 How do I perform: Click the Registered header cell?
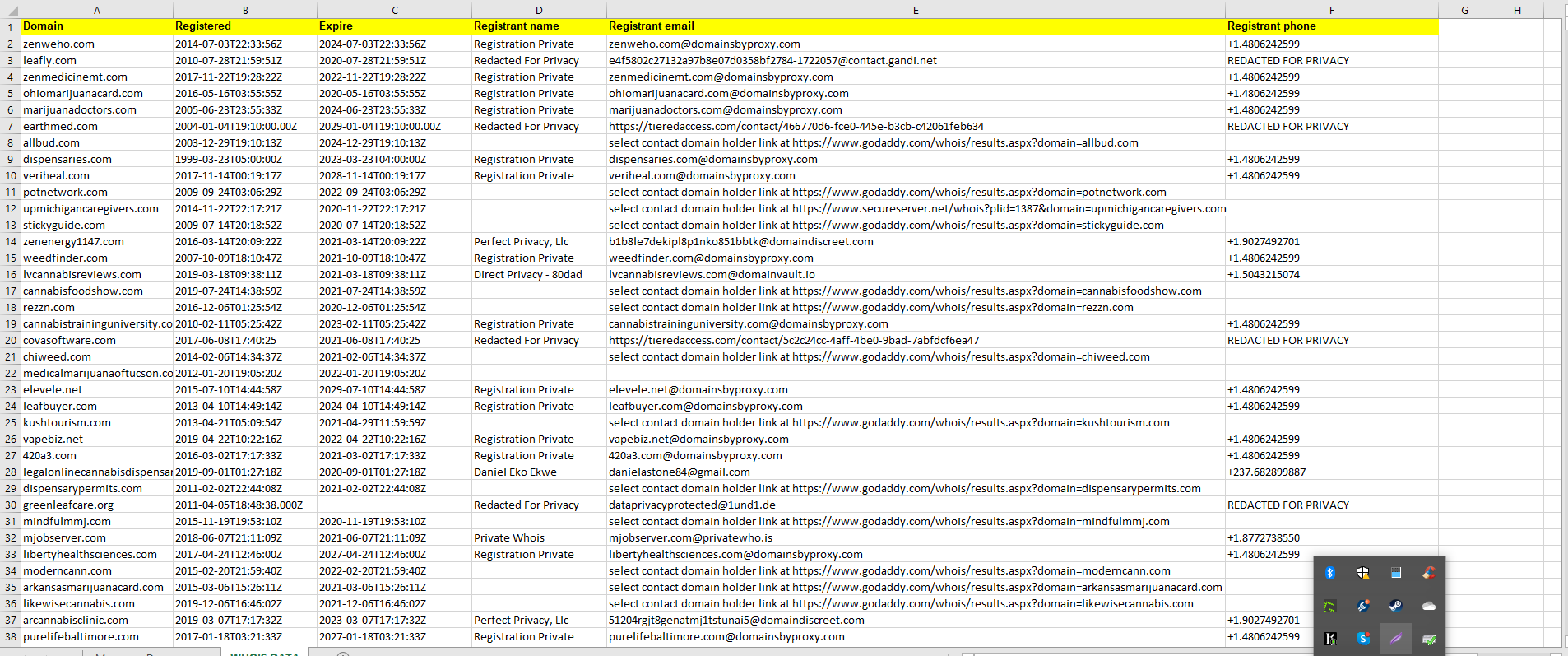tap(245, 26)
